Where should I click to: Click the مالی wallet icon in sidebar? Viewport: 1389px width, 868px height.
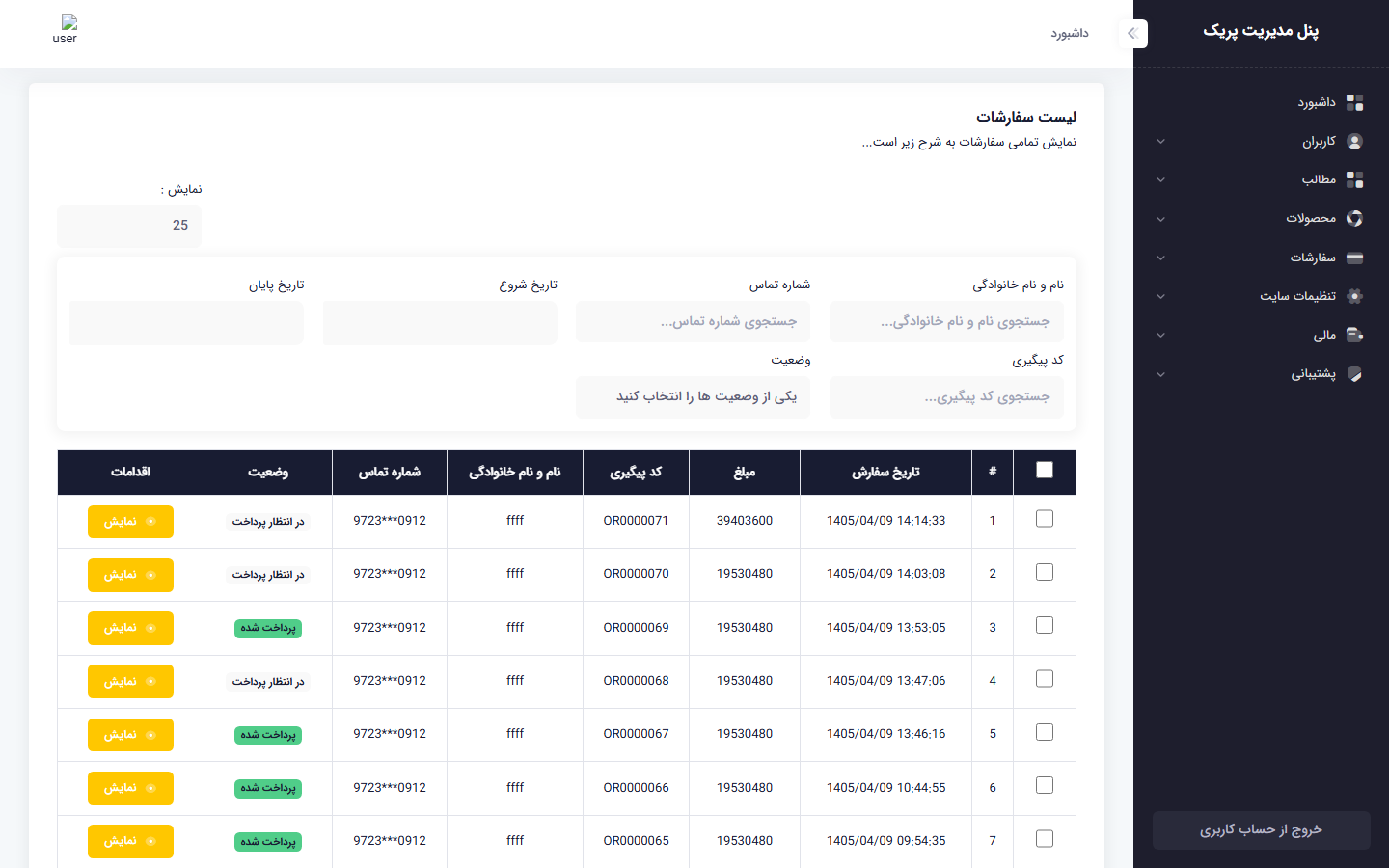pyautogui.click(x=1354, y=335)
